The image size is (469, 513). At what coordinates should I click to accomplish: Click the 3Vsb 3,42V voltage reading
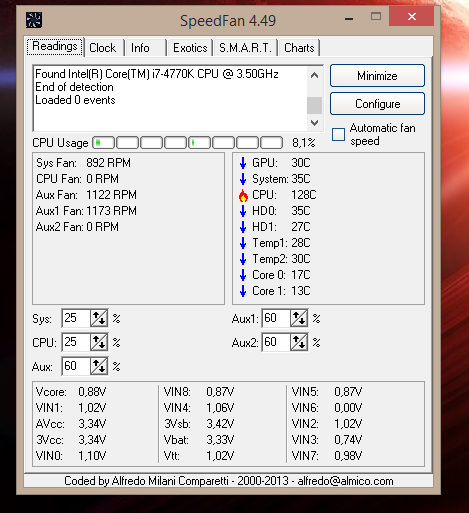click(199, 424)
